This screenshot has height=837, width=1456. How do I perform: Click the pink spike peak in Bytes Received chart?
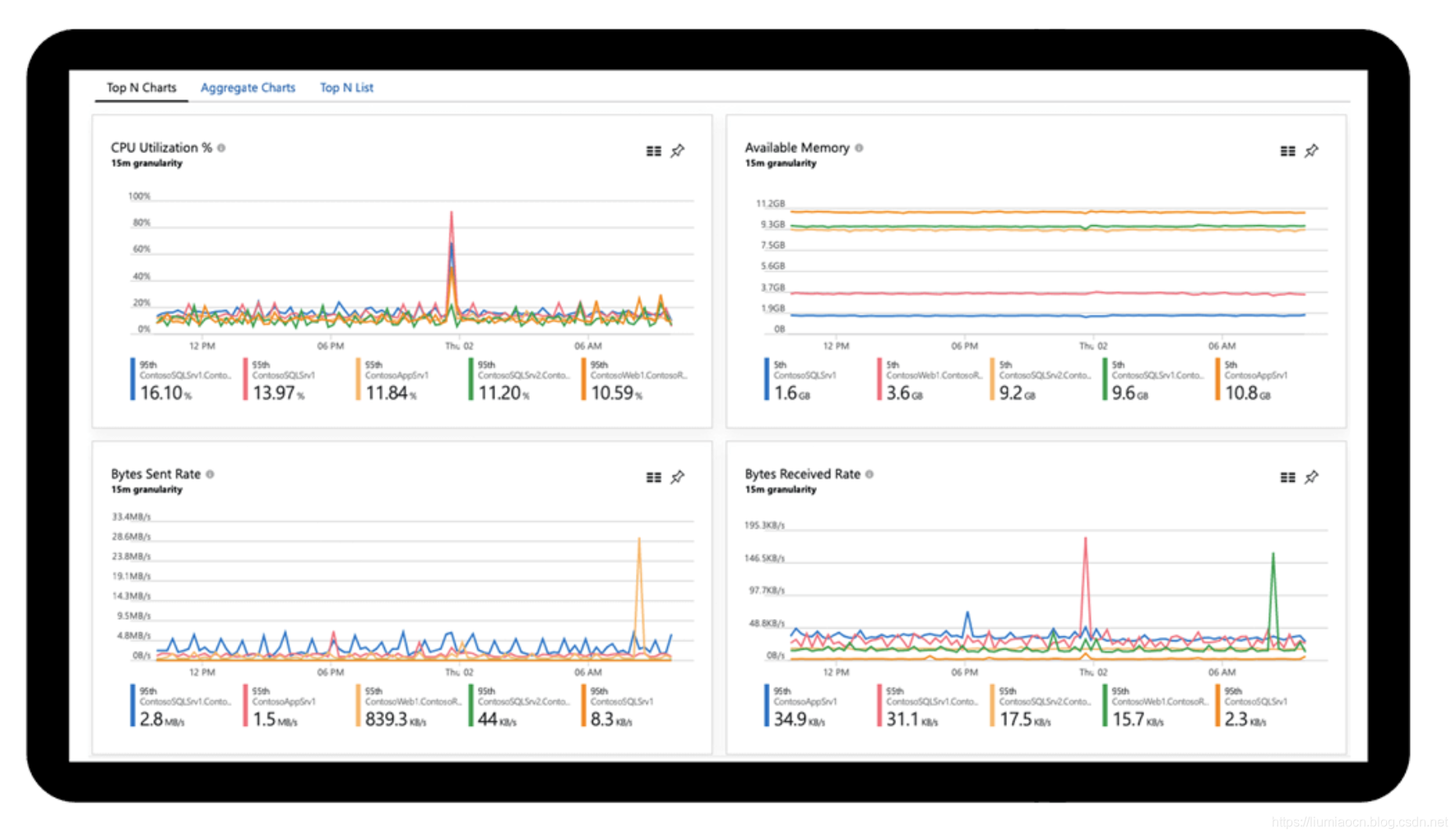click(1085, 540)
